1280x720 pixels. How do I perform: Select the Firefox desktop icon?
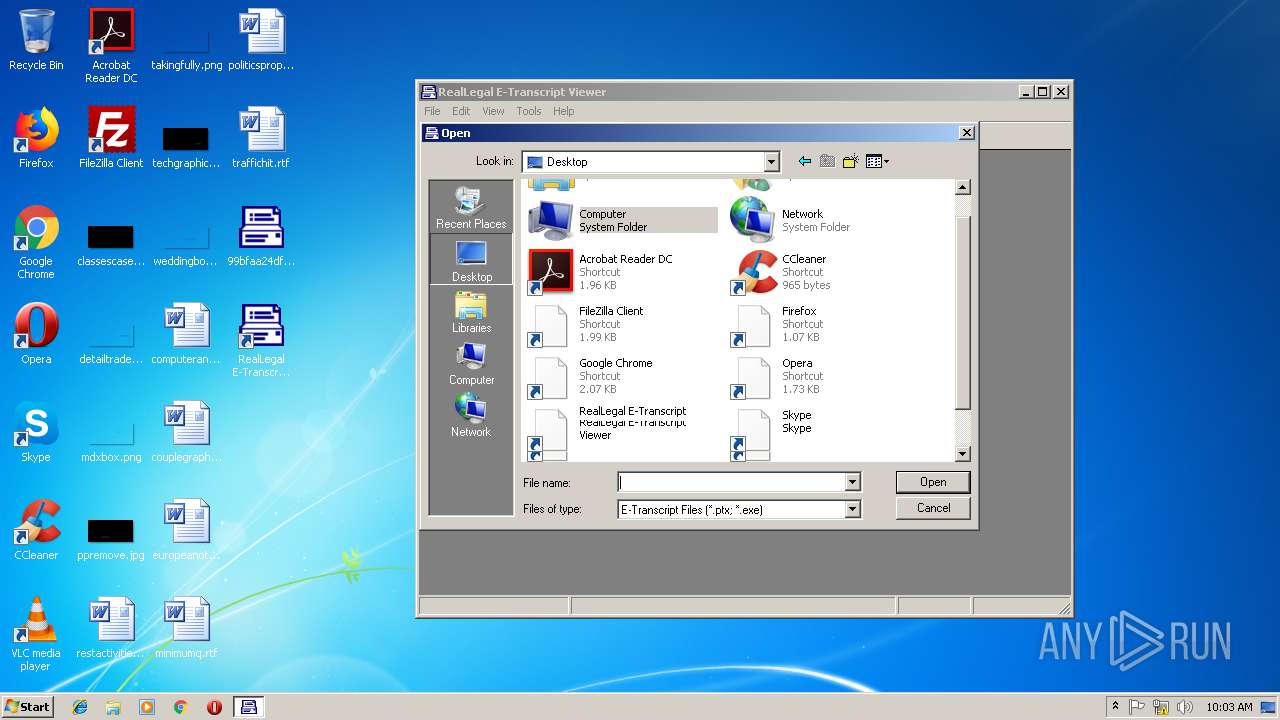point(36,138)
